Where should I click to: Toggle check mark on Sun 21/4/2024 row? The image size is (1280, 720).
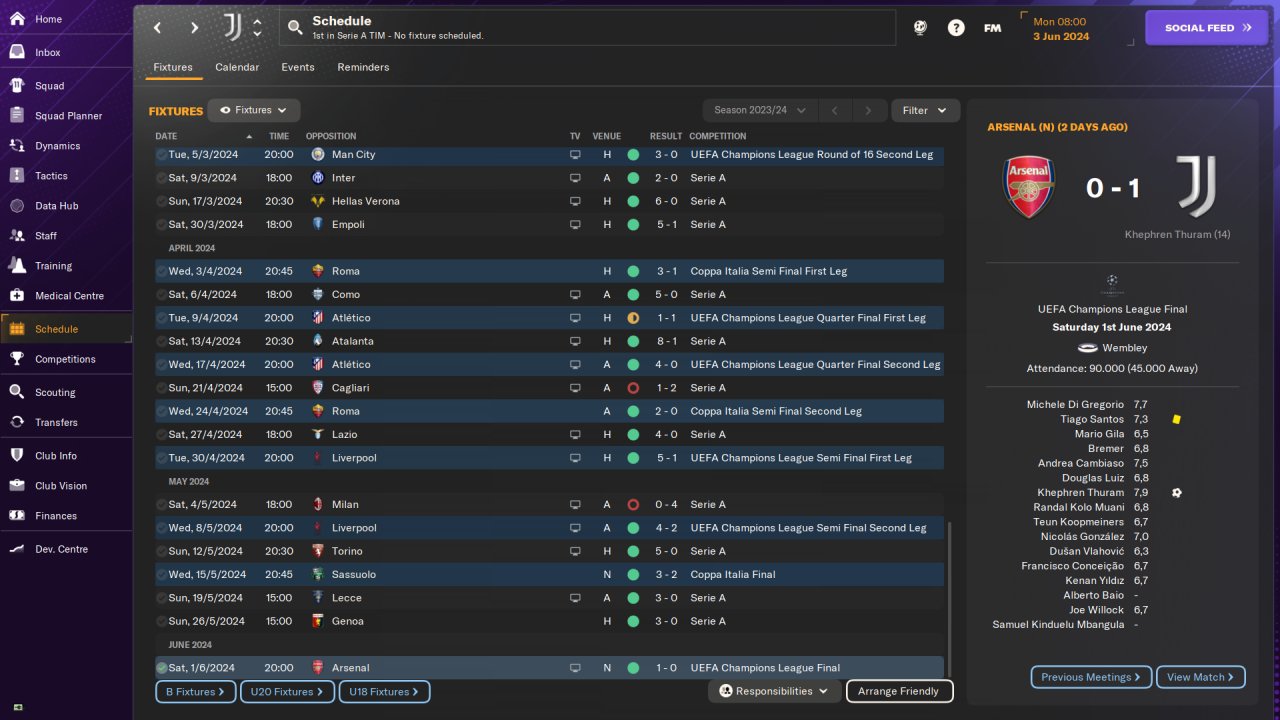pos(162,388)
